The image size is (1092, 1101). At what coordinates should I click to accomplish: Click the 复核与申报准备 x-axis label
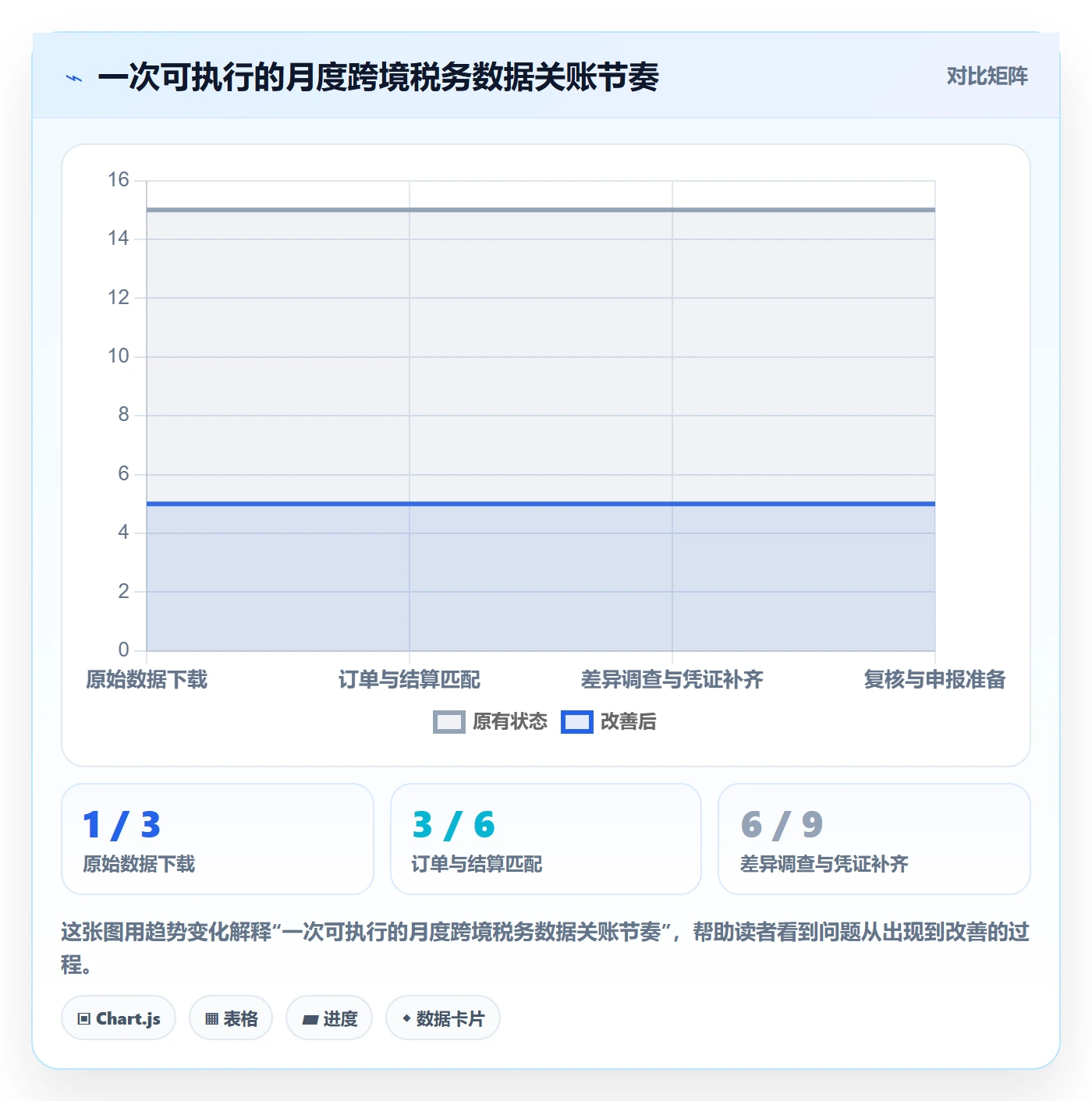tap(934, 680)
